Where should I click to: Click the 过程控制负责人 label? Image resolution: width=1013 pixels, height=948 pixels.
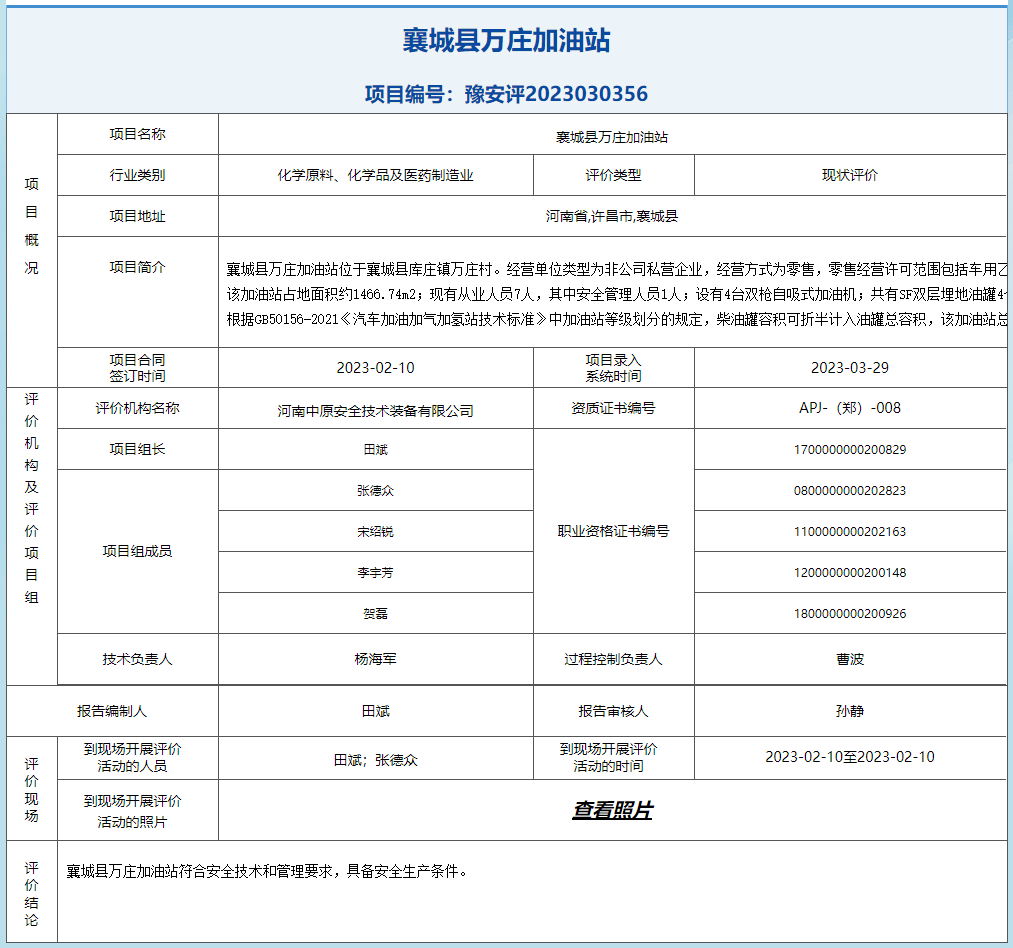613,659
